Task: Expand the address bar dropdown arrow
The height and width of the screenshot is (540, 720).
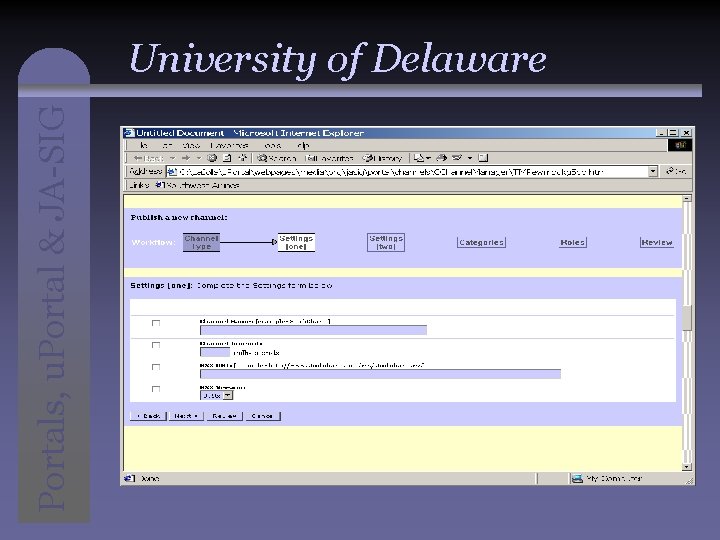Action: point(652,172)
